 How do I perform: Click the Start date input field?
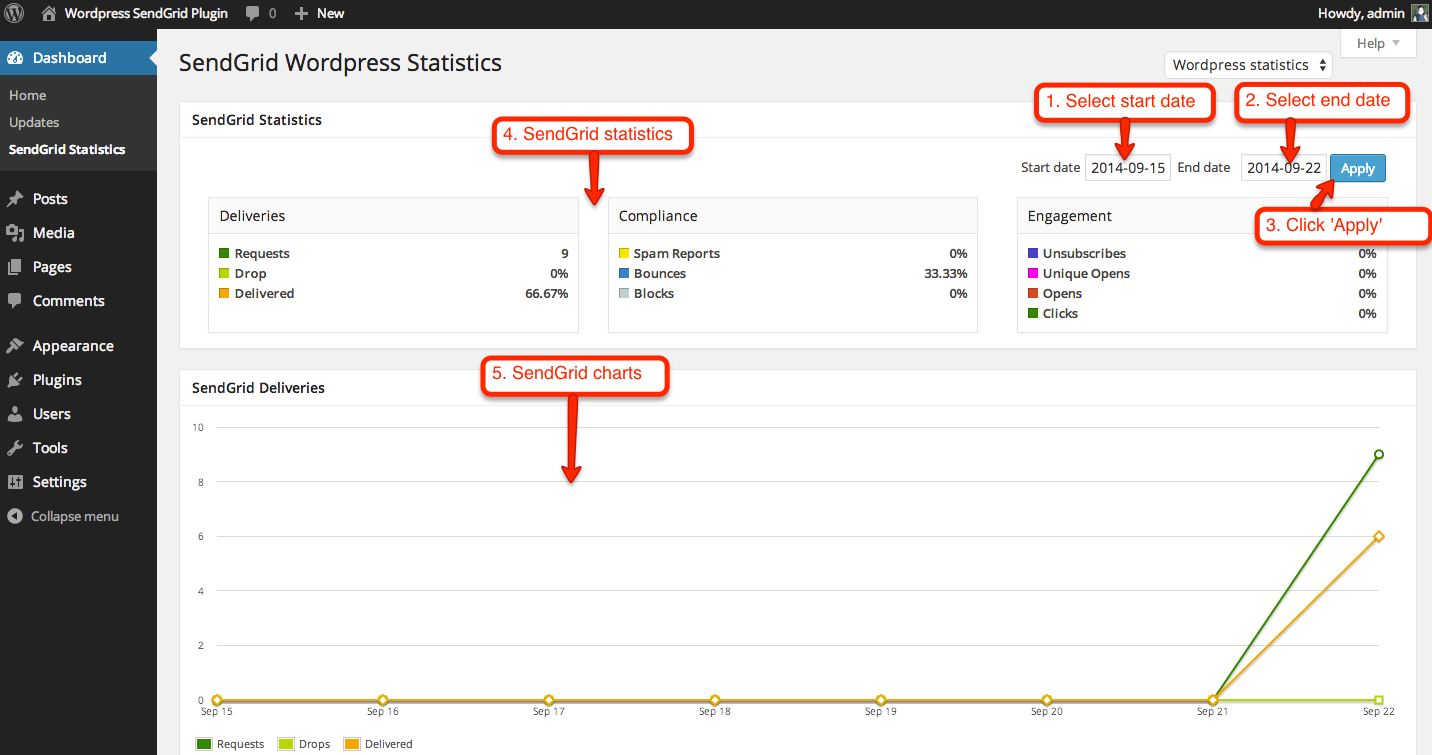pos(1127,168)
